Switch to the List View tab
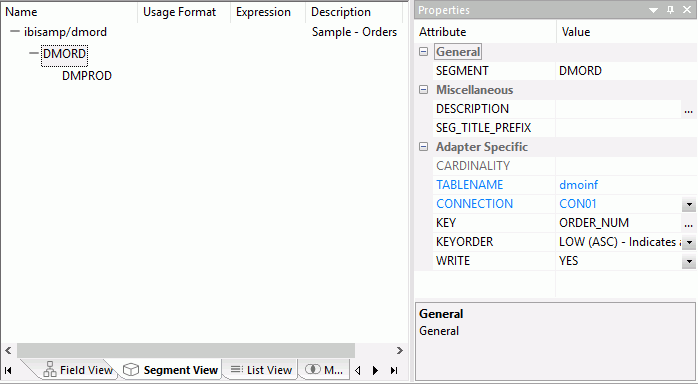The image size is (698, 384). click(261, 370)
